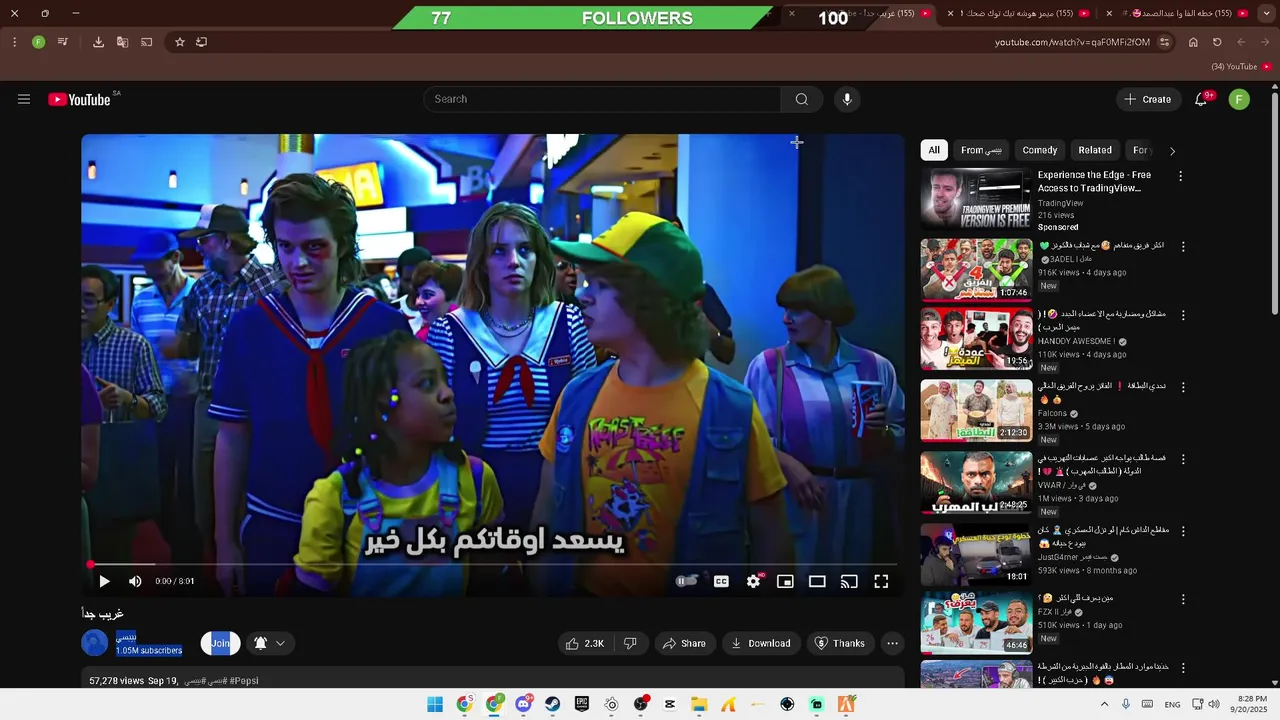The image size is (1280, 720).
Task: Send Thanks to the creator
Action: [x=840, y=644]
